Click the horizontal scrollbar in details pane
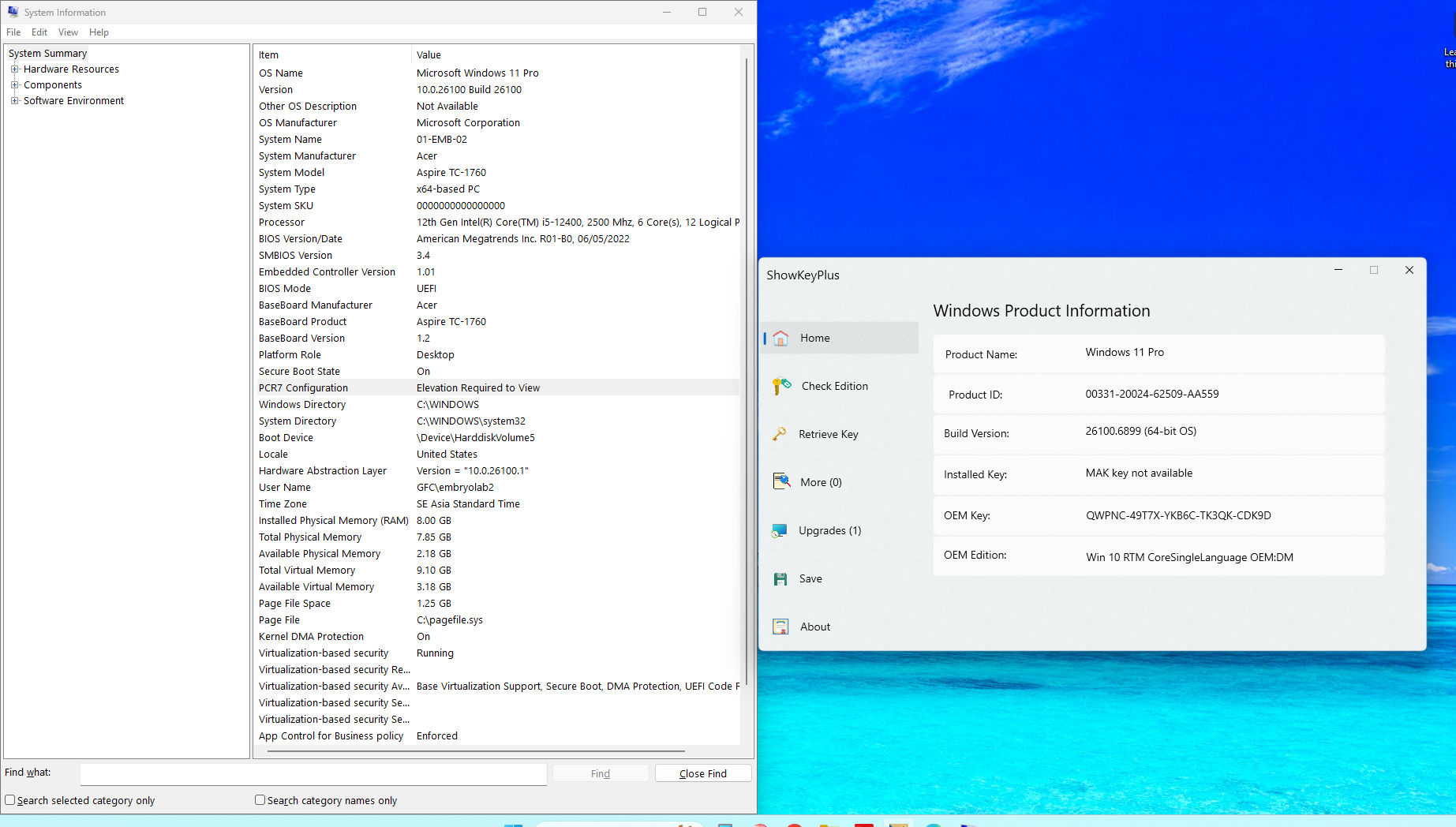1456x827 pixels. (x=476, y=751)
